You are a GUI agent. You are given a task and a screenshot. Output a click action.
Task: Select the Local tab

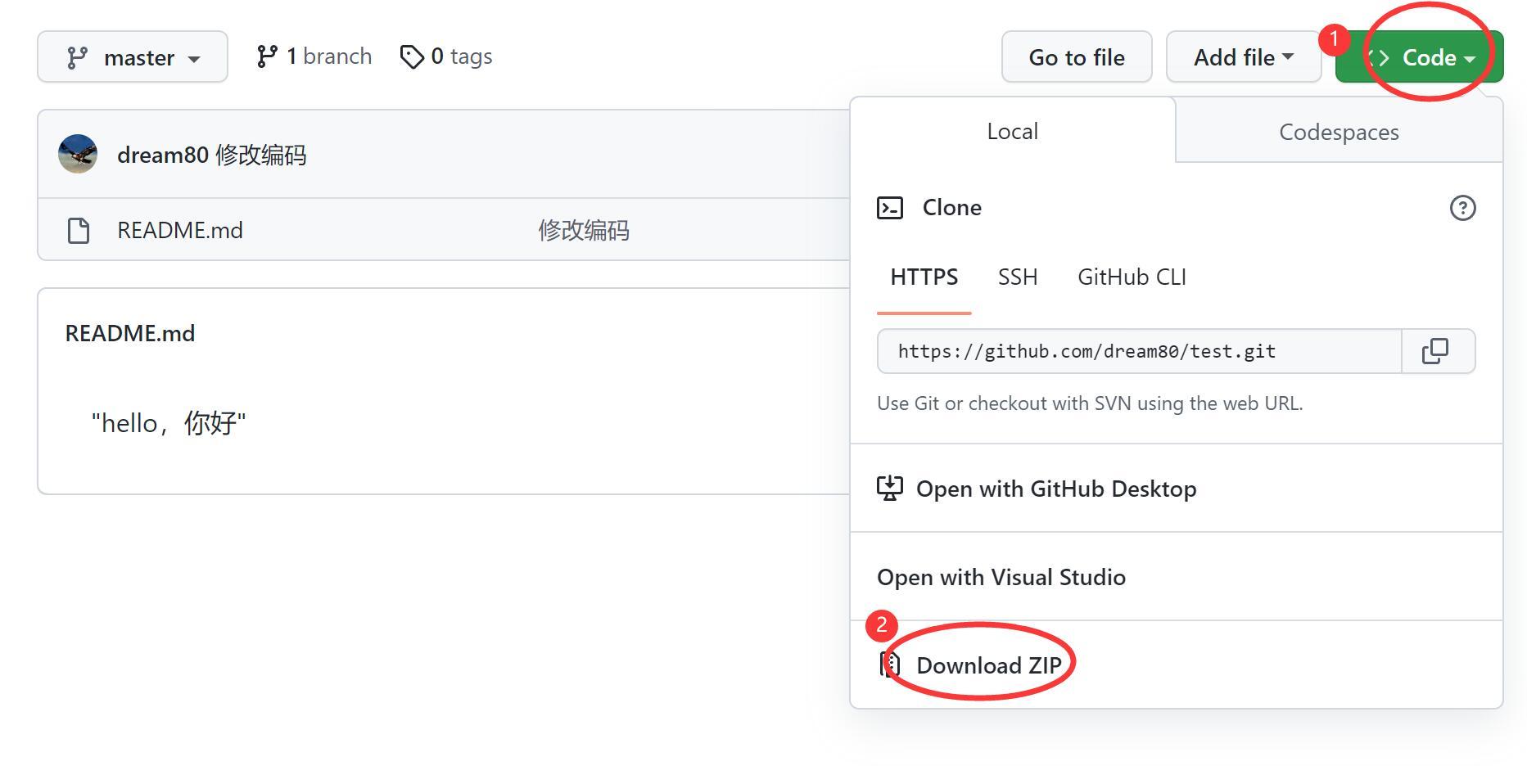point(1013,131)
